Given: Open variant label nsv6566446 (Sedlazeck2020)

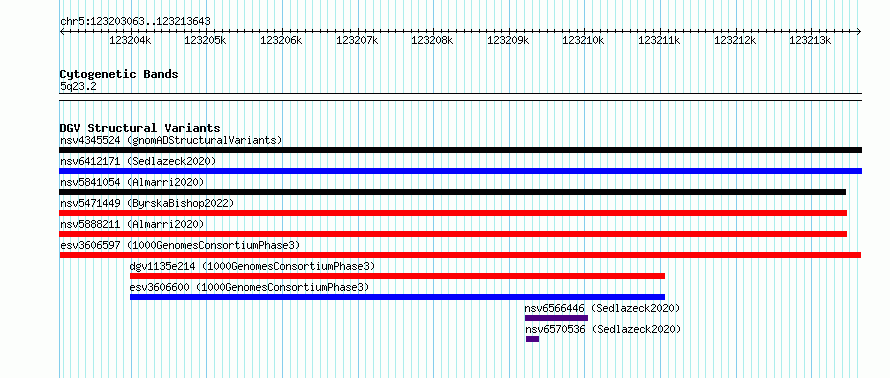Looking at the screenshot, I should pos(602,308).
